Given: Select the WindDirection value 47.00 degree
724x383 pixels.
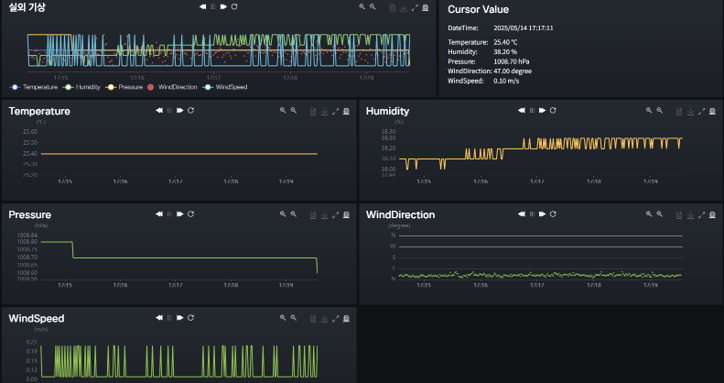Looking at the screenshot, I should pyautogui.click(x=513, y=71).
